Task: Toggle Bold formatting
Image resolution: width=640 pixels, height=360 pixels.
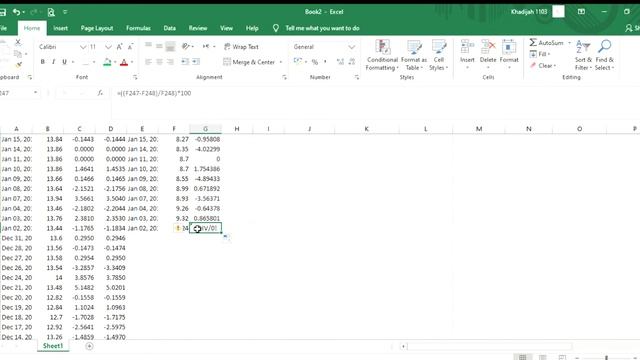Action: [42, 62]
